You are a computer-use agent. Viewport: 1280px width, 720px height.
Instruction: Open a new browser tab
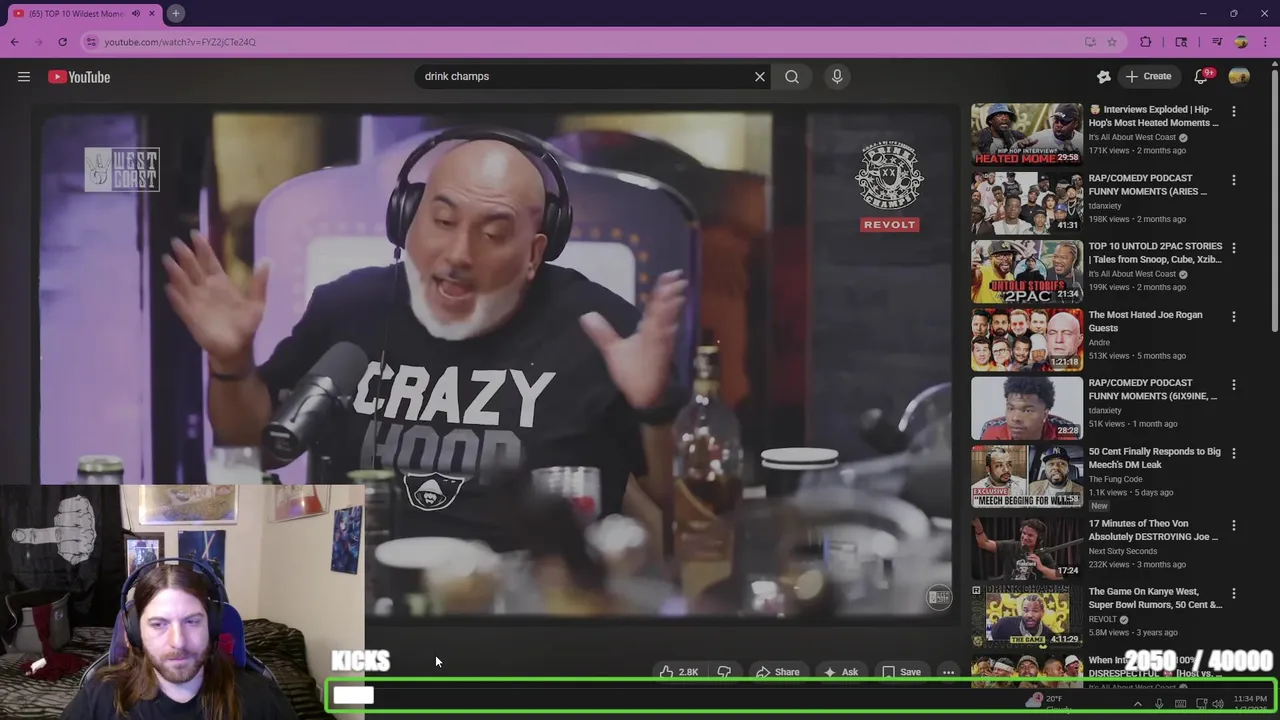(x=175, y=13)
